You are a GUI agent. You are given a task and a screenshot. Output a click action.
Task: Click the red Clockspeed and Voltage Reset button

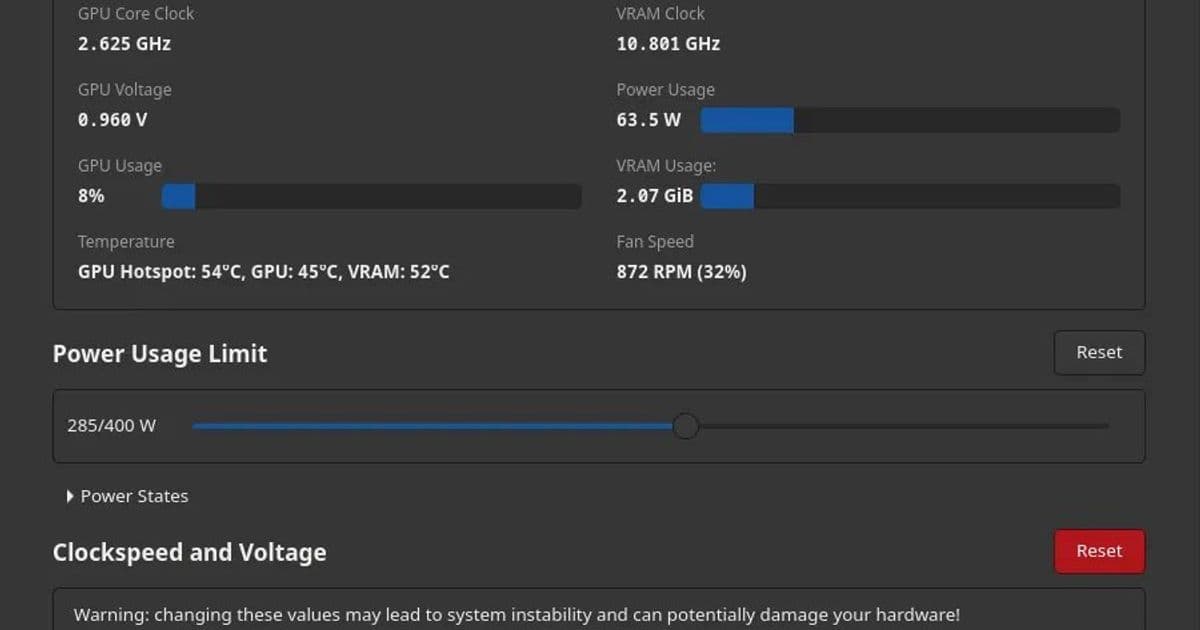(1099, 551)
